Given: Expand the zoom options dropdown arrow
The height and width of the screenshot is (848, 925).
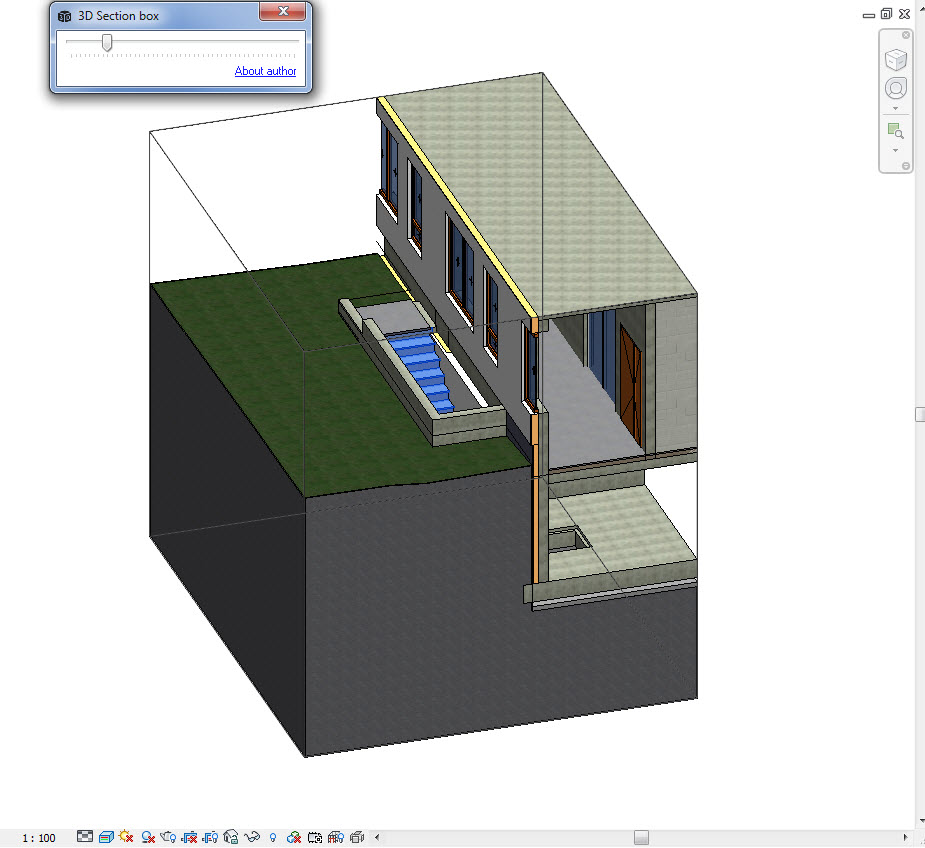Looking at the screenshot, I should pyautogui.click(x=896, y=150).
